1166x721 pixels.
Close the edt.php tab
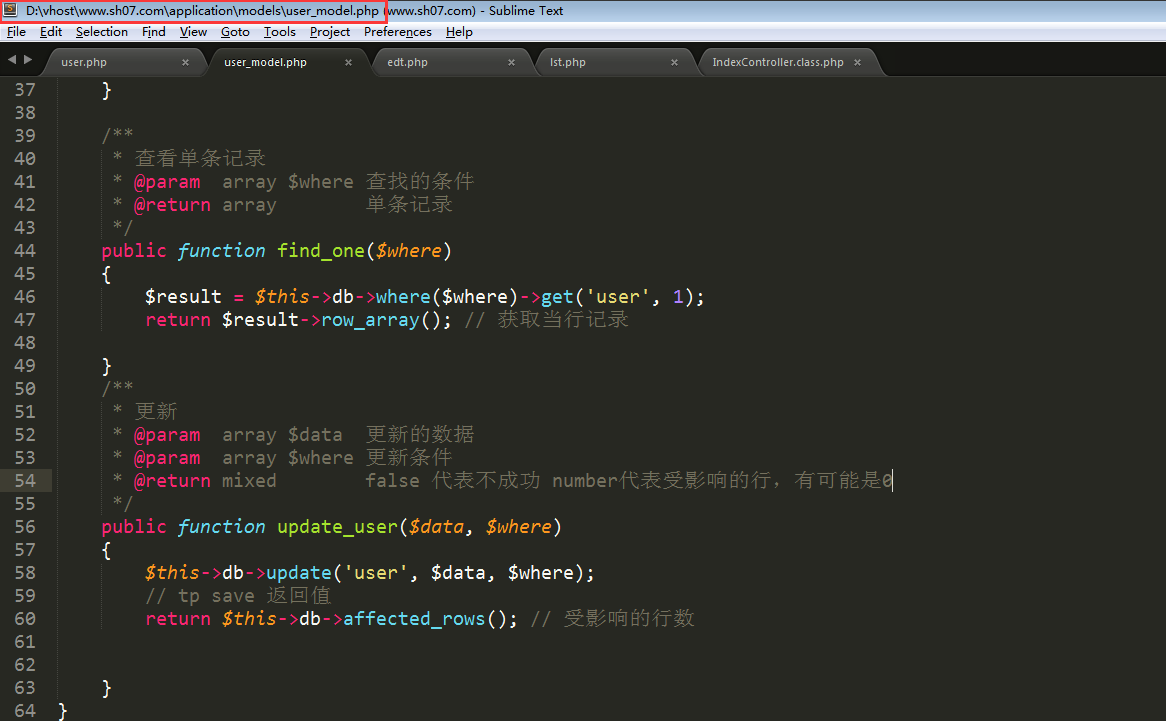pos(511,62)
